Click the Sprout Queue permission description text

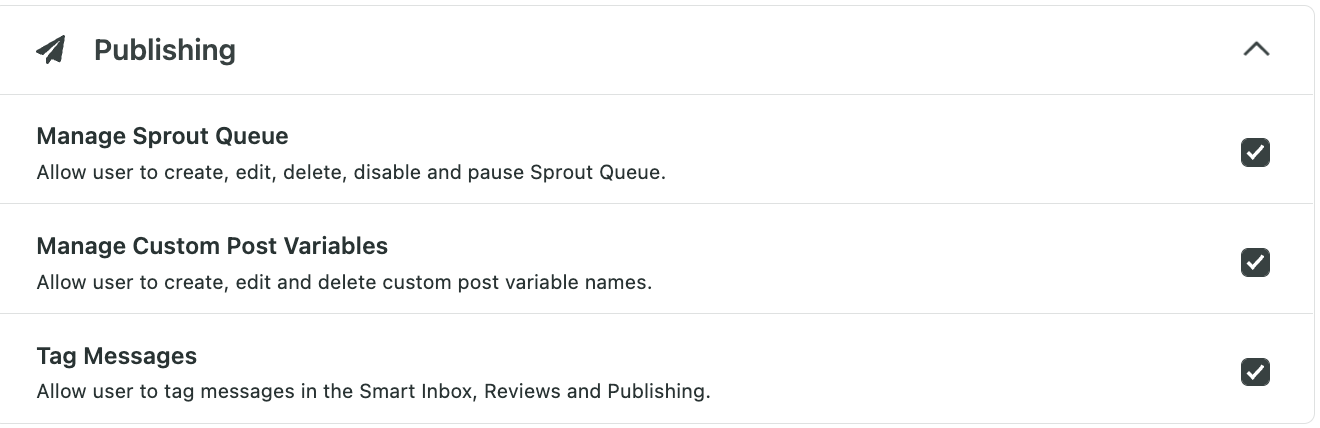(x=351, y=172)
